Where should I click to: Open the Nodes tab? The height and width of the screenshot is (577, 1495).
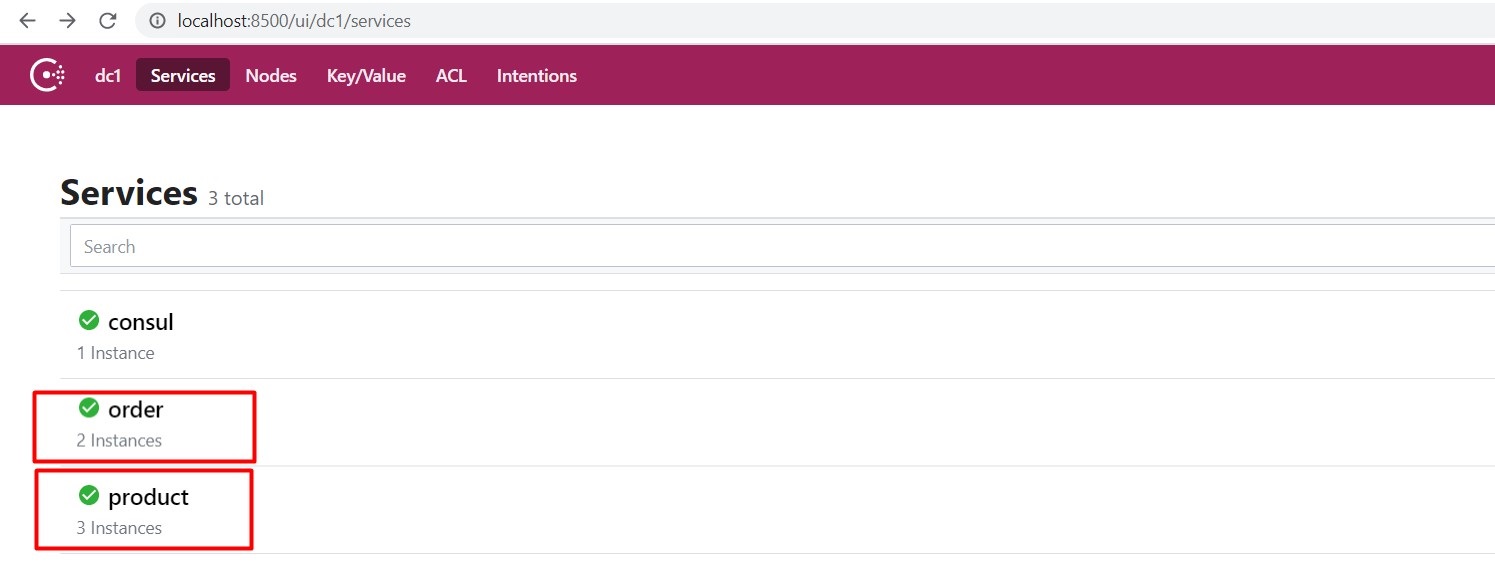(271, 75)
